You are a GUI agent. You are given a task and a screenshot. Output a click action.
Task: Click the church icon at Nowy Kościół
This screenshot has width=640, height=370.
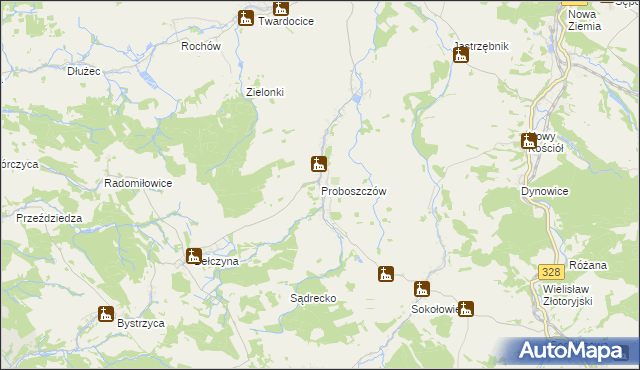[529, 141]
